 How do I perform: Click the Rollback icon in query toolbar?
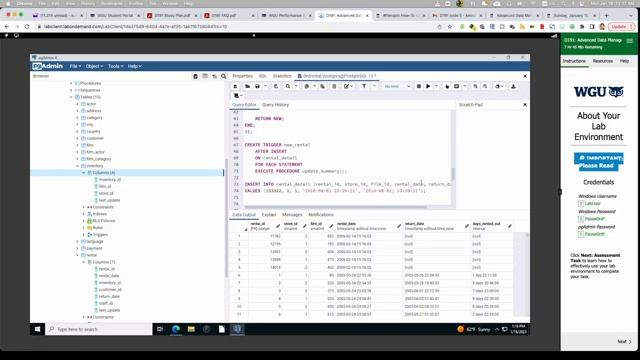point(485,87)
